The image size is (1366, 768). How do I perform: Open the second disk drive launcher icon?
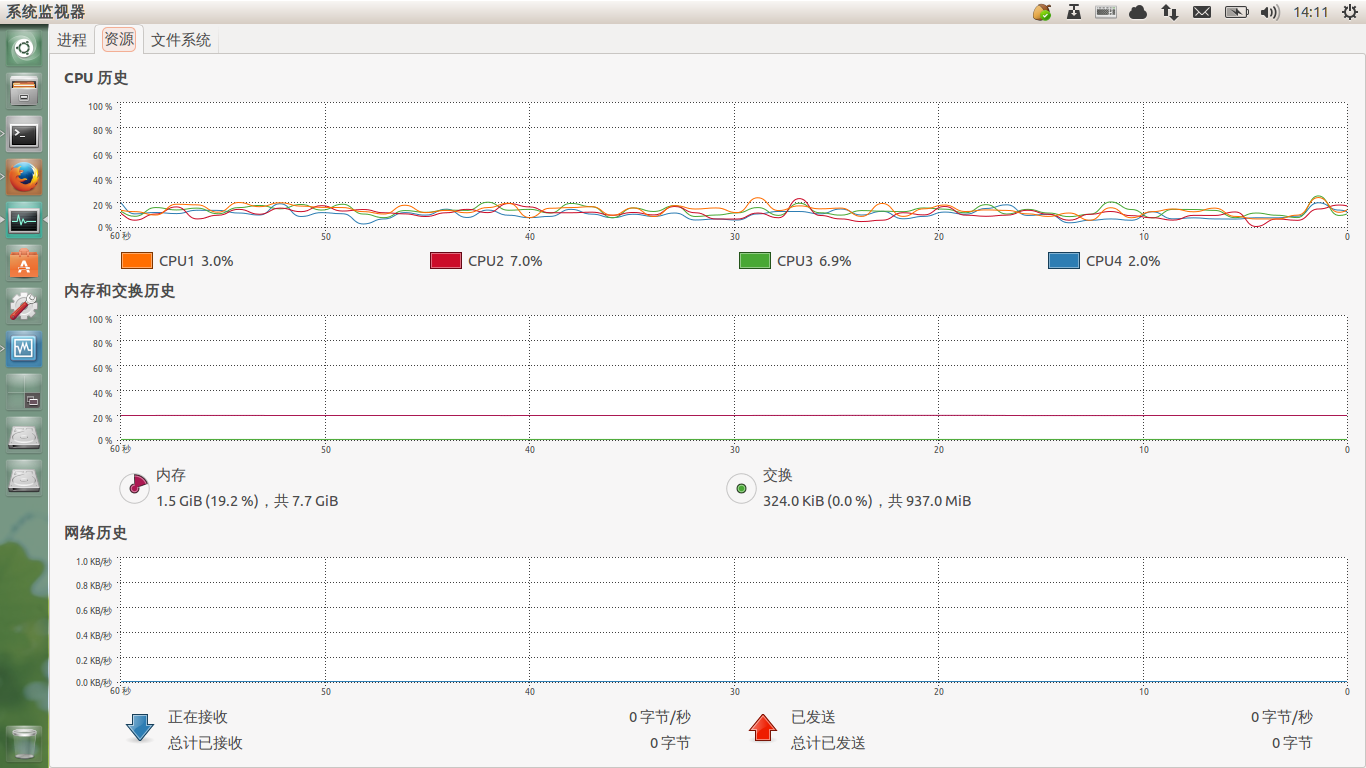[24, 478]
